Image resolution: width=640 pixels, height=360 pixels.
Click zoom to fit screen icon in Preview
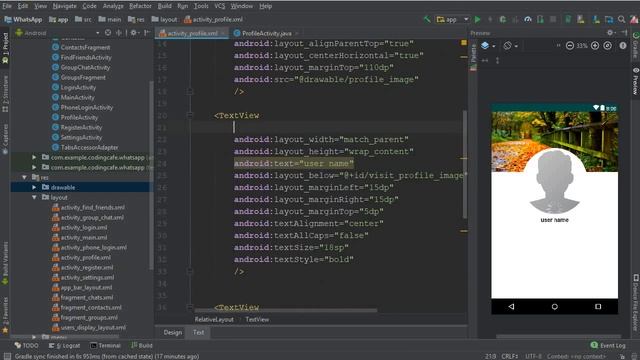(608, 46)
